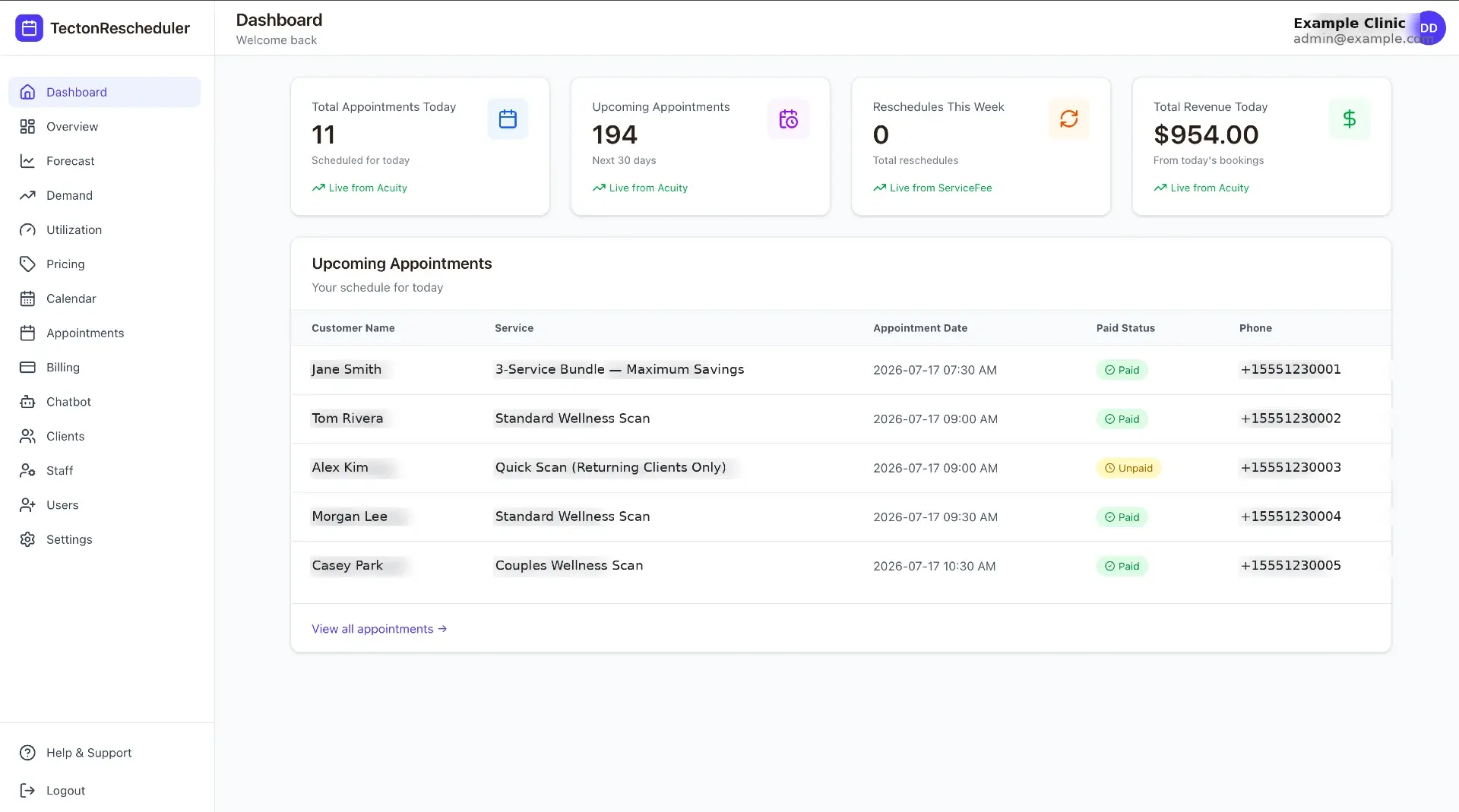Click the Unpaid badge for Alex Kim
The image size is (1459, 812).
pyautogui.click(x=1128, y=468)
